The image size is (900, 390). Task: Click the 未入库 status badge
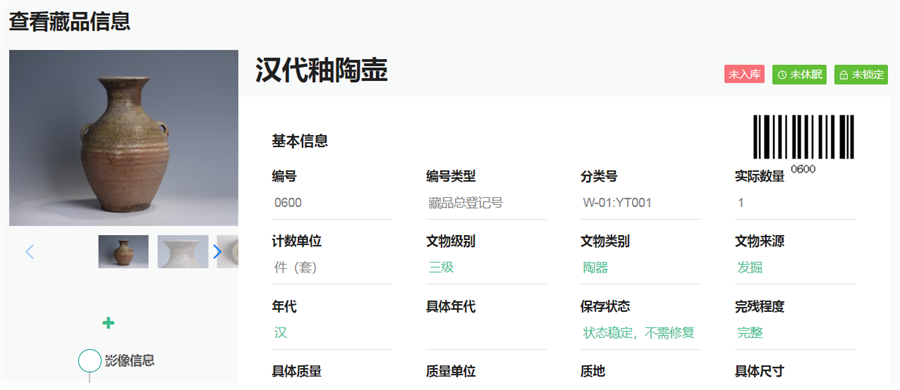click(x=744, y=75)
